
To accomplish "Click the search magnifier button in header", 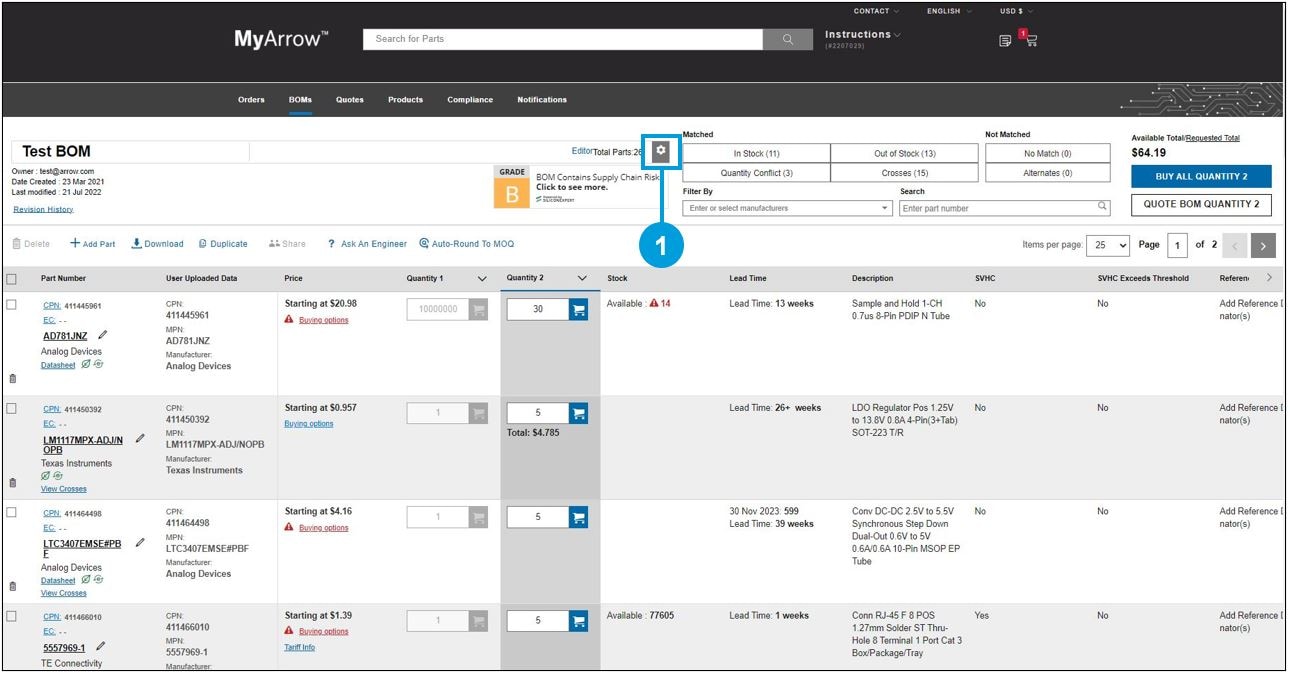I will pos(788,39).
